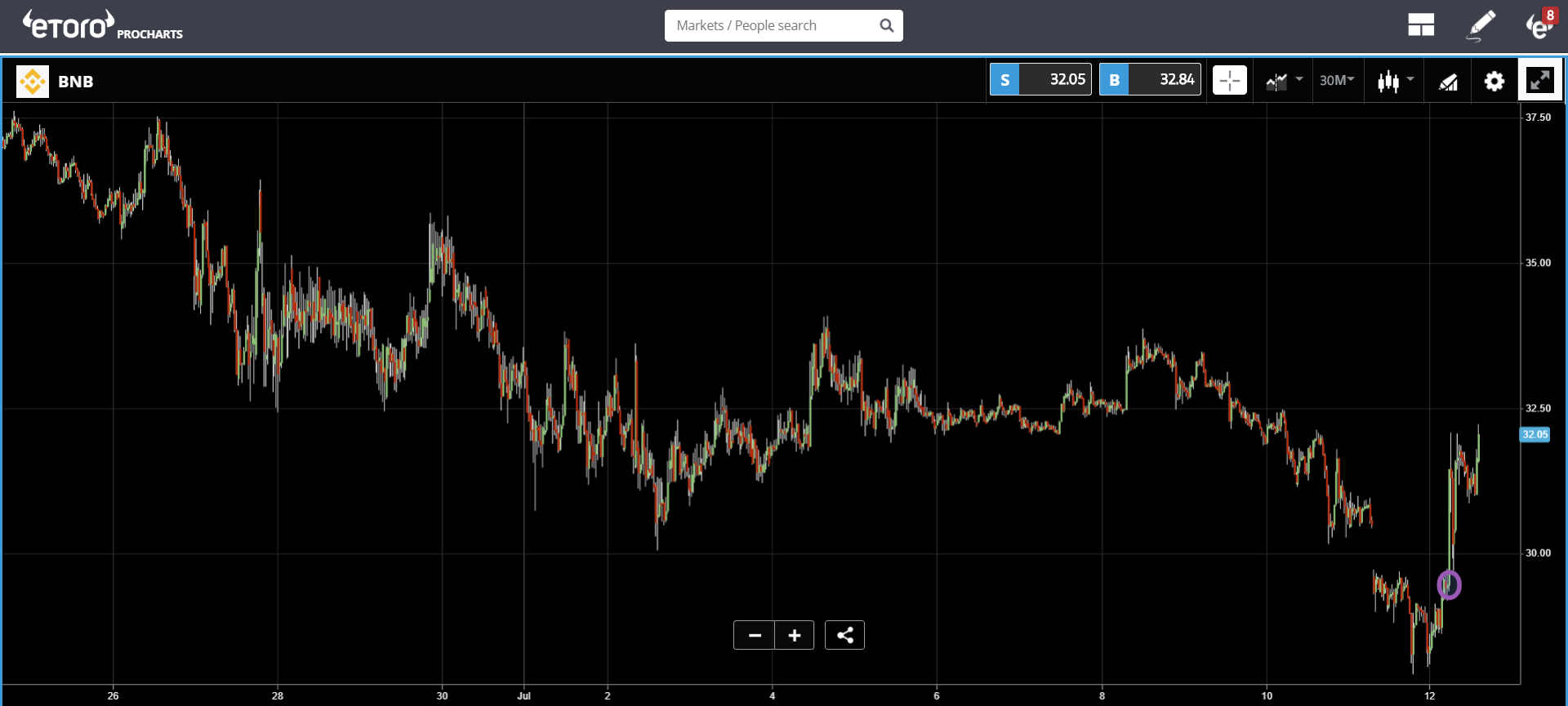The height and width of the screenshot is (706, 1568).
Task: Open eToro notifications icon with badge 8
Action: click(1541, 24)
